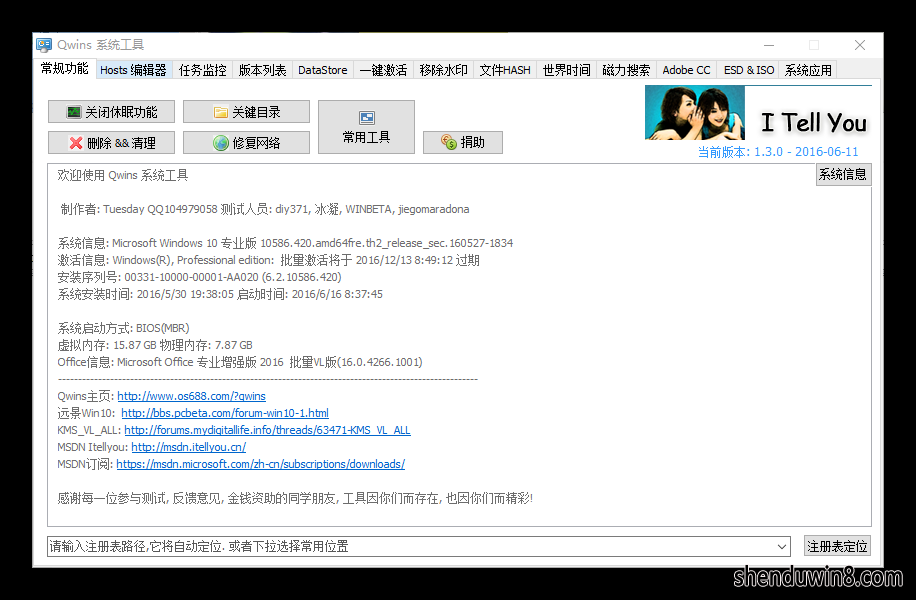Open the MSDN订阅 microsoft.com downloads link
916x600 pixels.
pyautogui.click(x=261, y=464)
